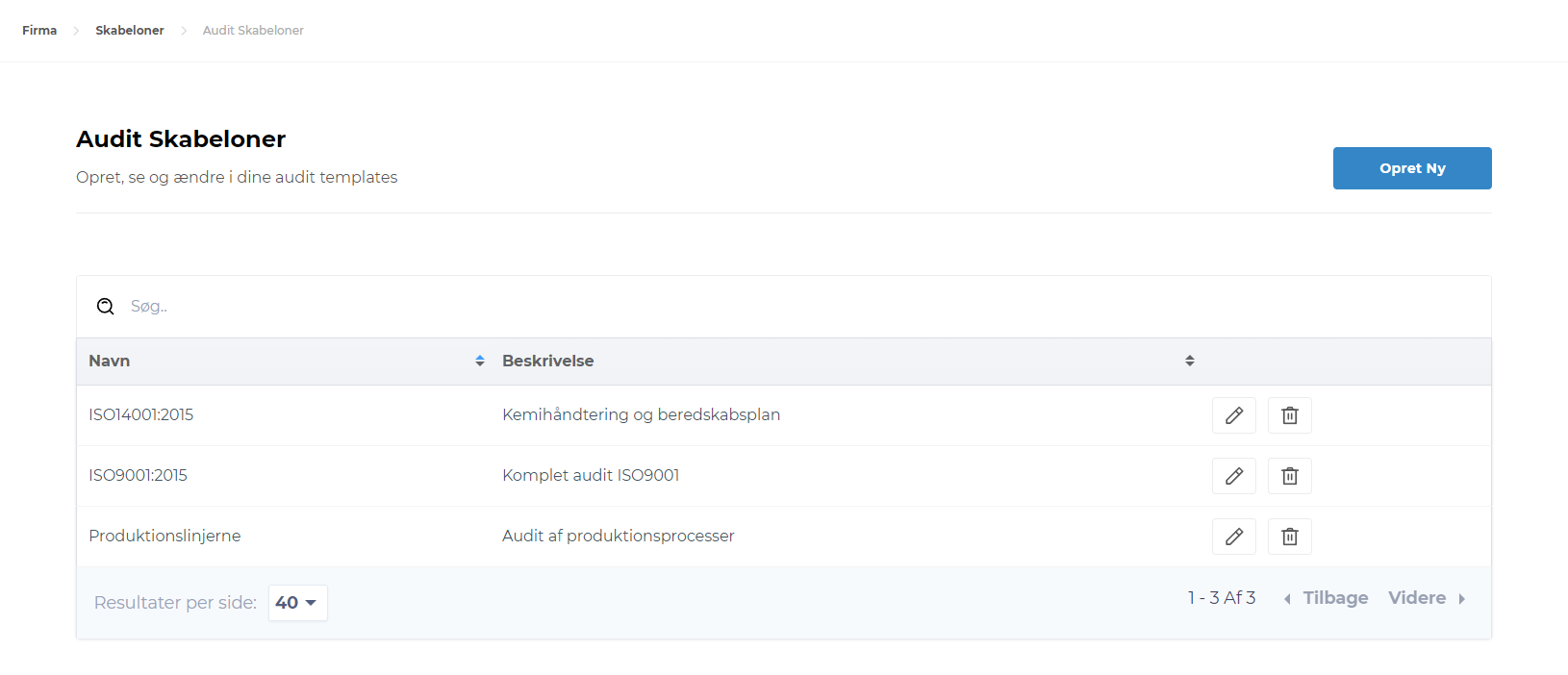Go to next page with Videre
Image resolution: width=1568 pixels, height=675 pixels.
click(x=1427, y=598)
